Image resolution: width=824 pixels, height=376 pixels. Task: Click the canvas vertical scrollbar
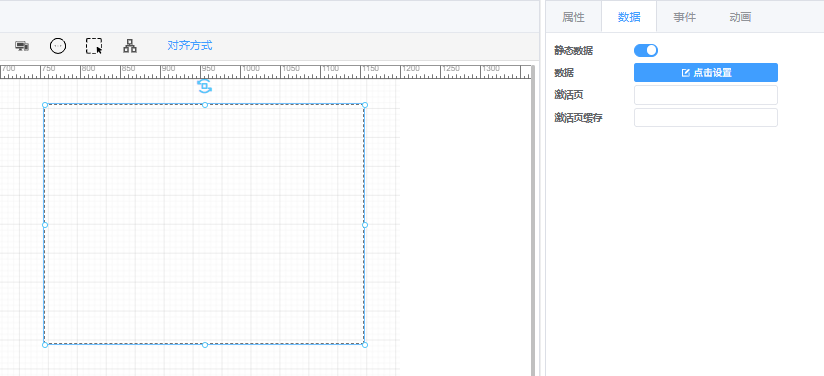pos(533,221)
